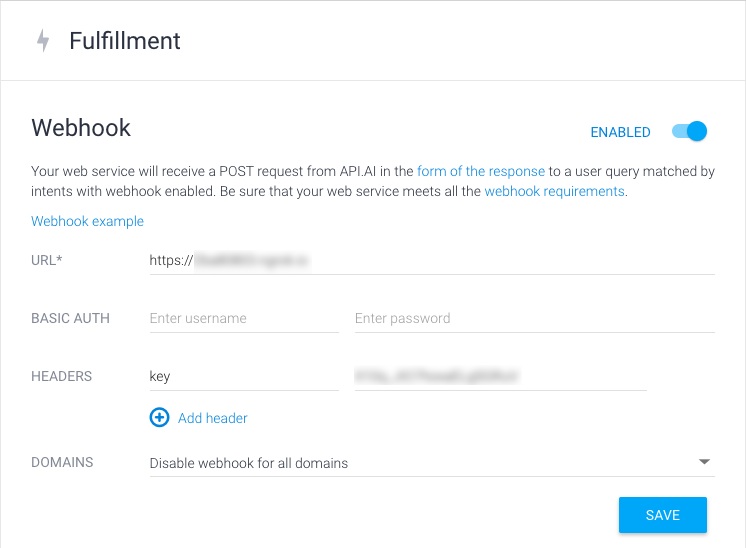746x548 pixels.
Task: Open the Webhook example link
Action: click(x=88, y=221)
